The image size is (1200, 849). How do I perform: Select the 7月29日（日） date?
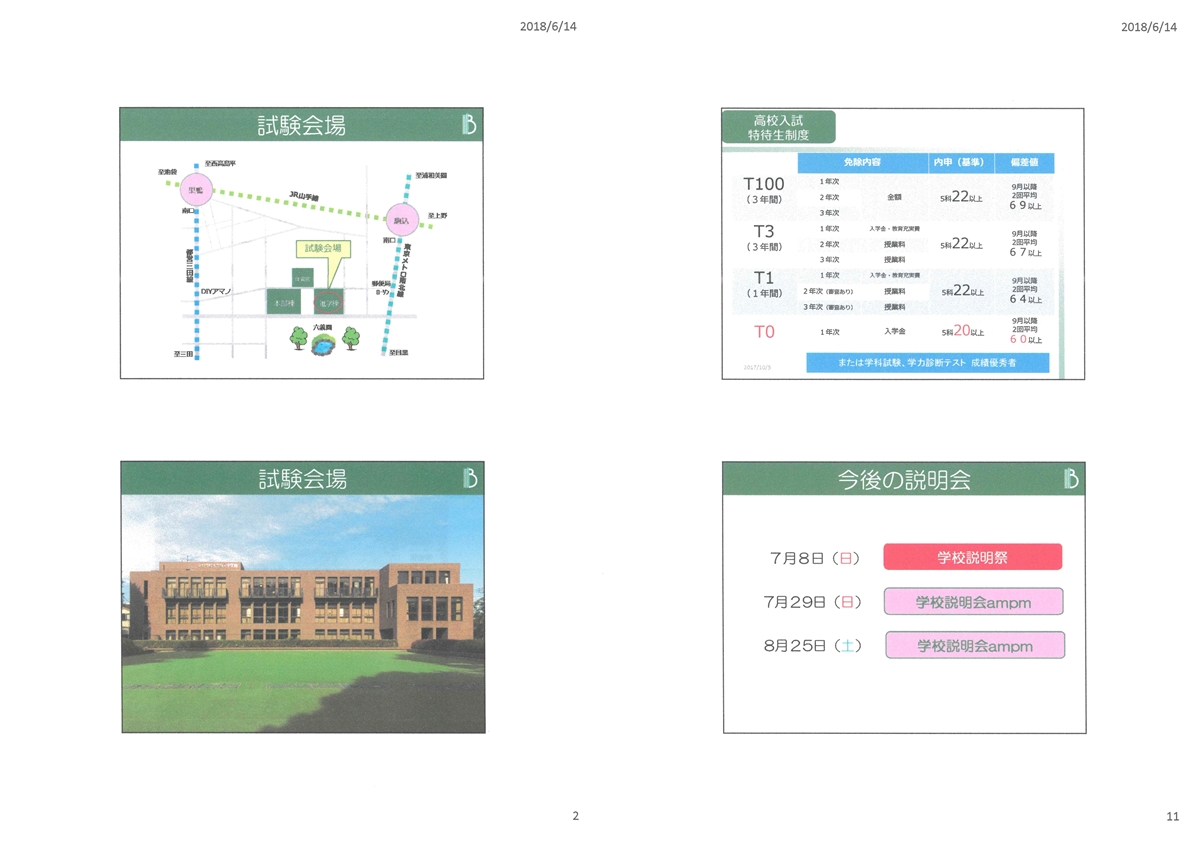[813, 602]
